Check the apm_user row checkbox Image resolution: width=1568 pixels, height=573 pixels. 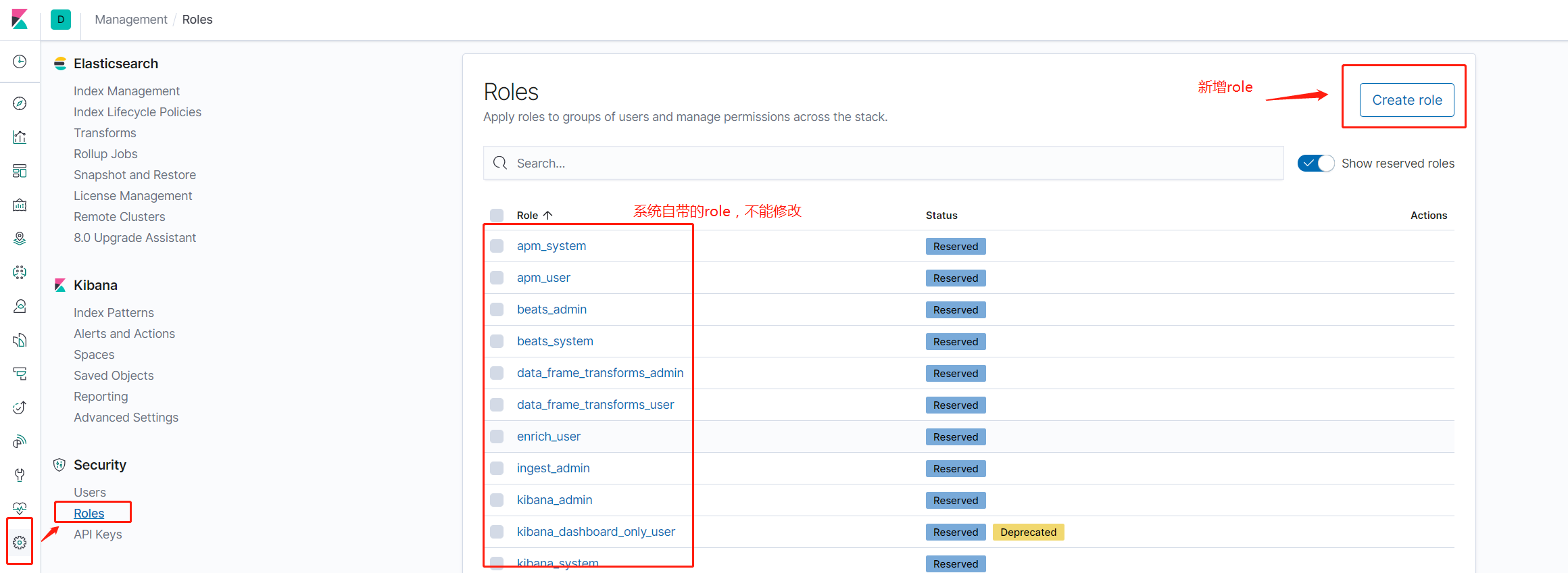coord(497,278)
